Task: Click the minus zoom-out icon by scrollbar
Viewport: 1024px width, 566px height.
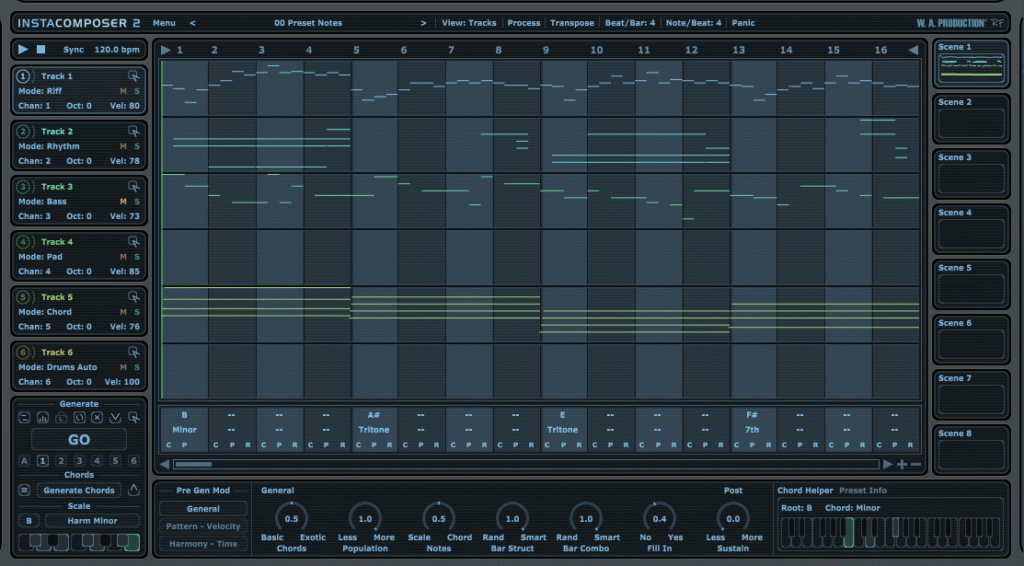Action: (x=916, y=464)
